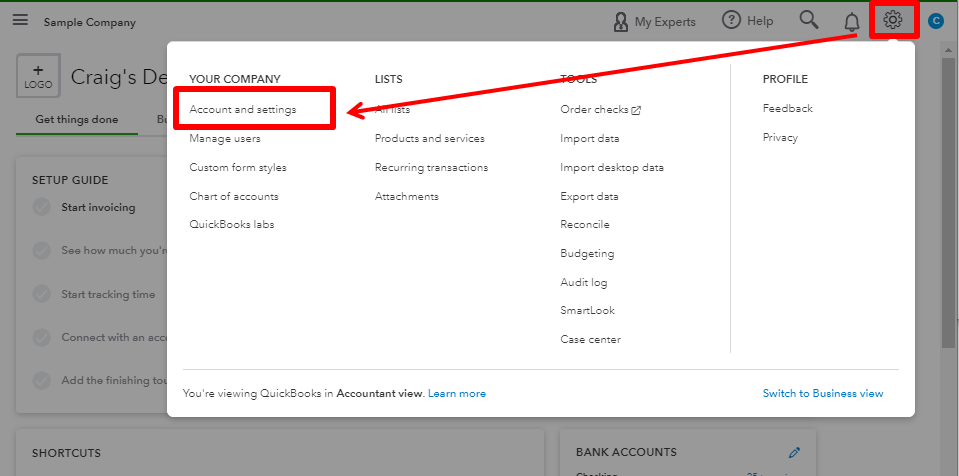Open the hamburger navigation menu
This screenshot has width=959, height=476.
tap(20, 20)
